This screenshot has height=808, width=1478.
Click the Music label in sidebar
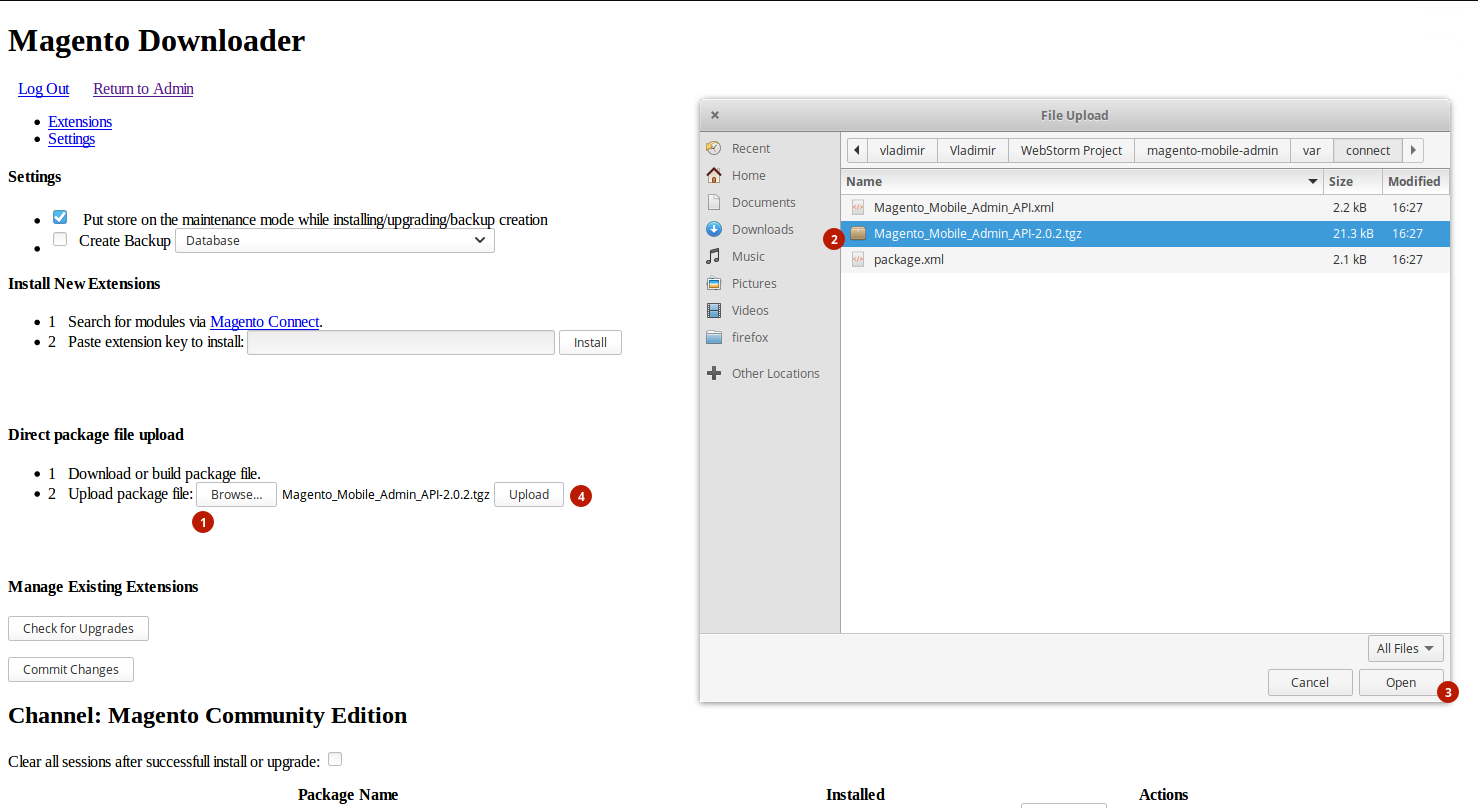748,256
